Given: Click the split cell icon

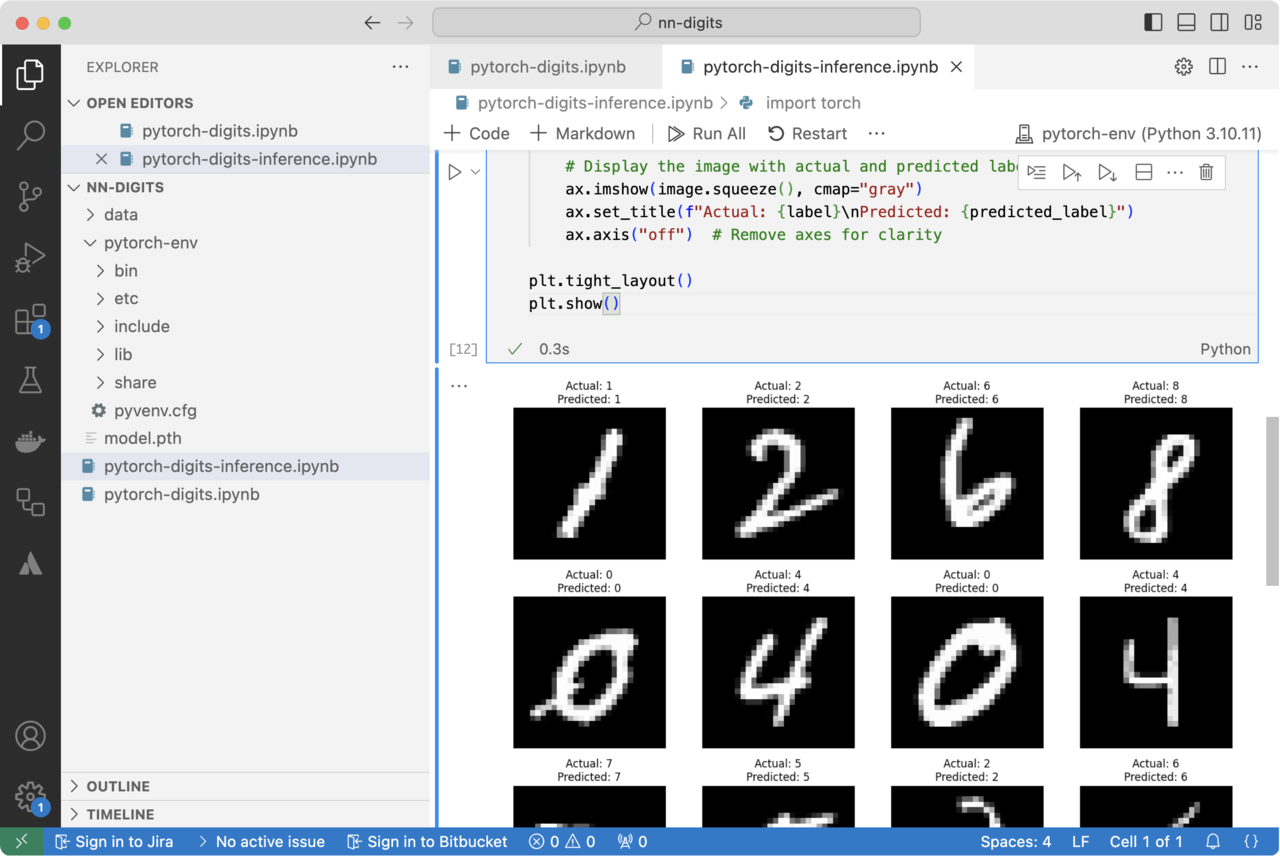Looking at the screenshot, I should coord(1143,173).
